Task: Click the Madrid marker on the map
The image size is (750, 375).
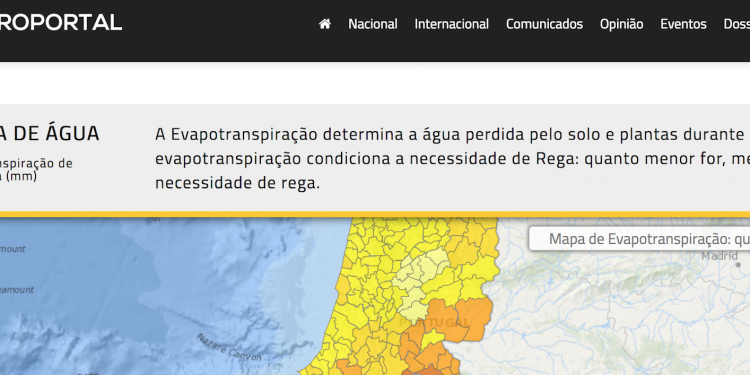Action: tap(738, 265)
